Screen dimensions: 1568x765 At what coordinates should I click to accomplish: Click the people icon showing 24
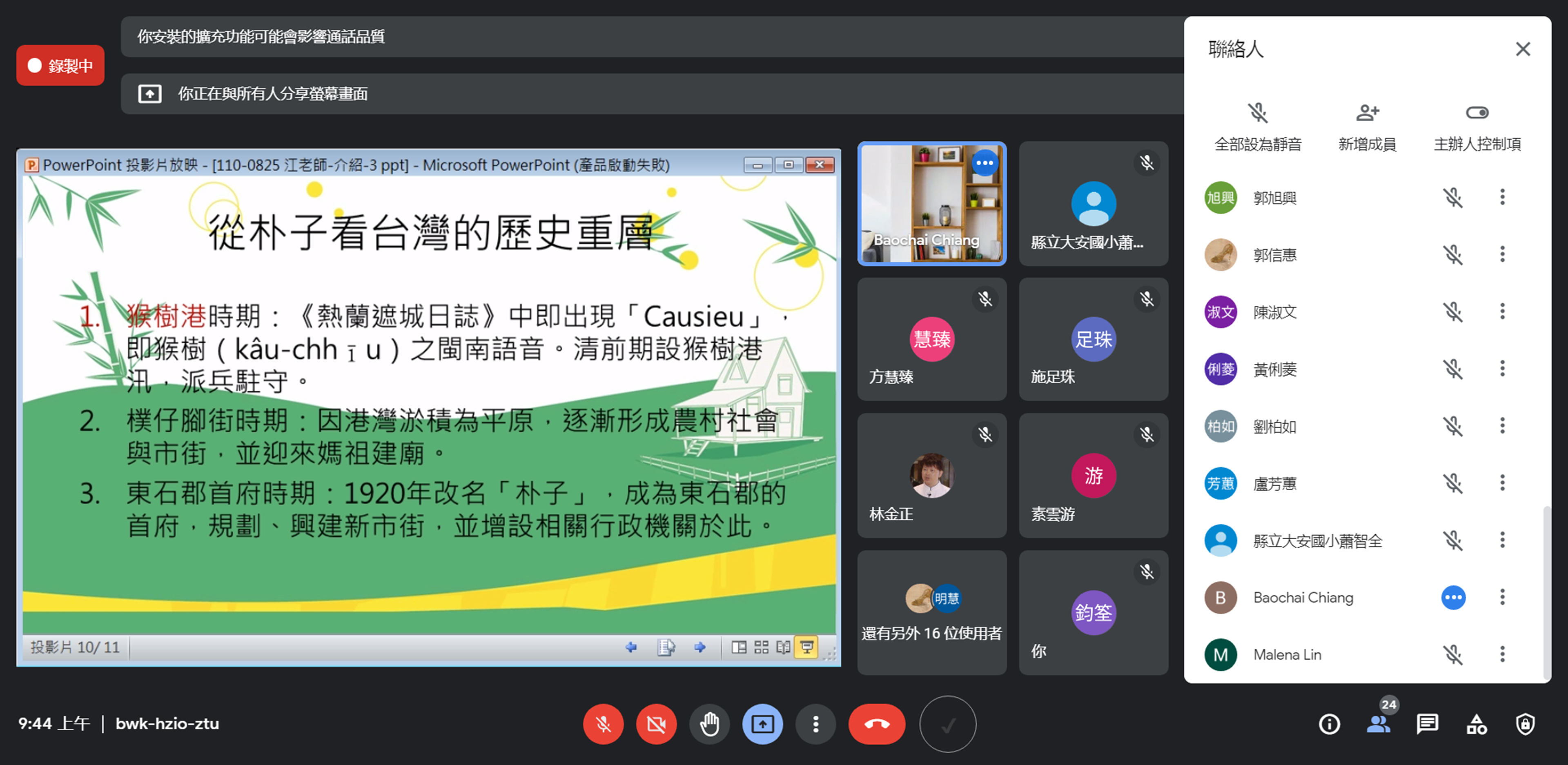point(1378,724)
